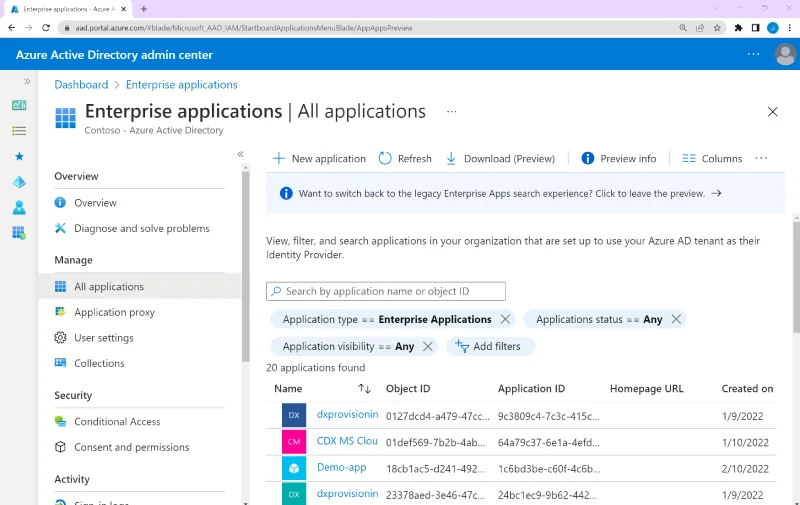Open toolbar more options ellipsis
The height and width of the screenshot is (505, 800).
[761, 158]
